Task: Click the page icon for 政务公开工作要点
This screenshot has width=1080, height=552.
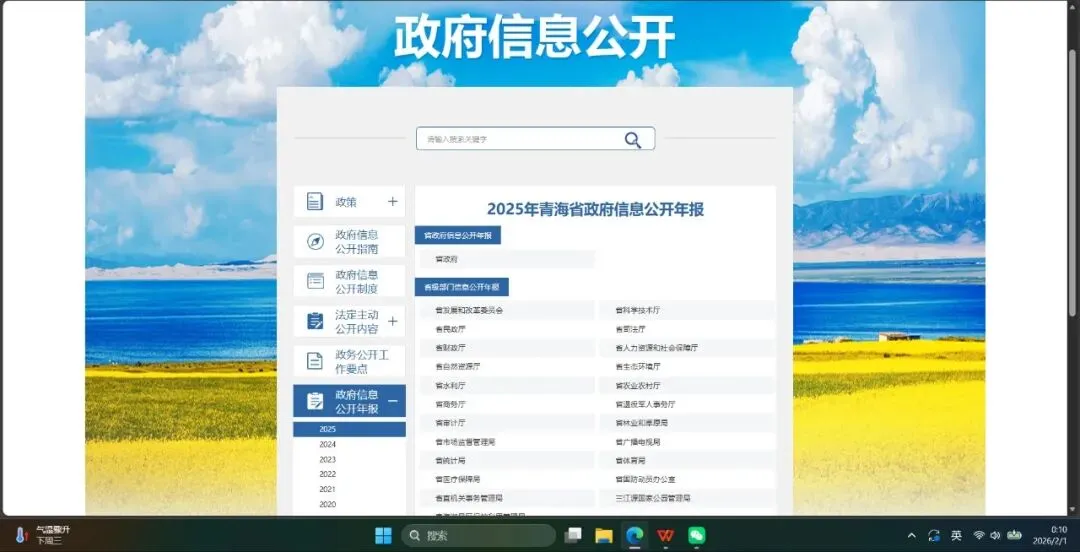Action: [x=315, y=361]
